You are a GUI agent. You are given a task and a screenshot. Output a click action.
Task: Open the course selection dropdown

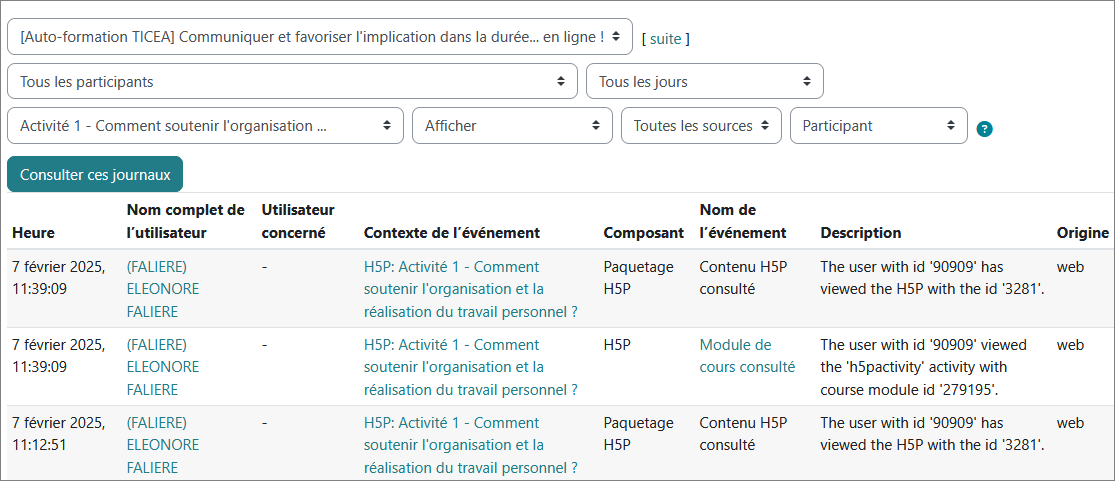(320, 36)
